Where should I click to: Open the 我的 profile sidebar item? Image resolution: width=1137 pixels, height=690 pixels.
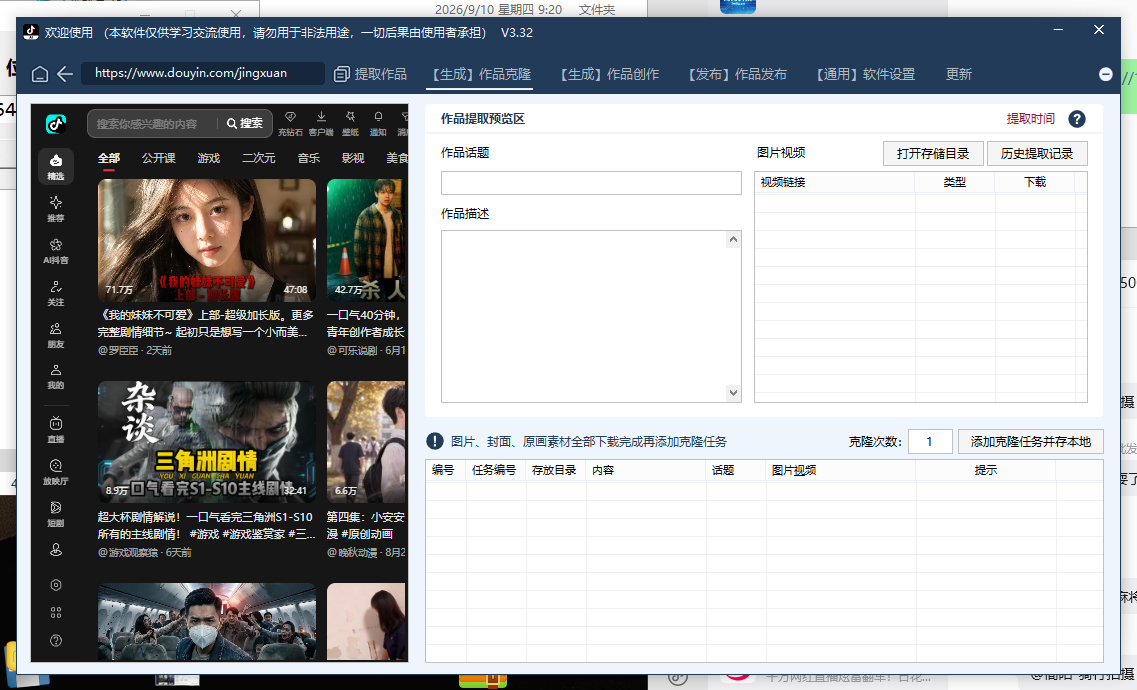point(56,377)
